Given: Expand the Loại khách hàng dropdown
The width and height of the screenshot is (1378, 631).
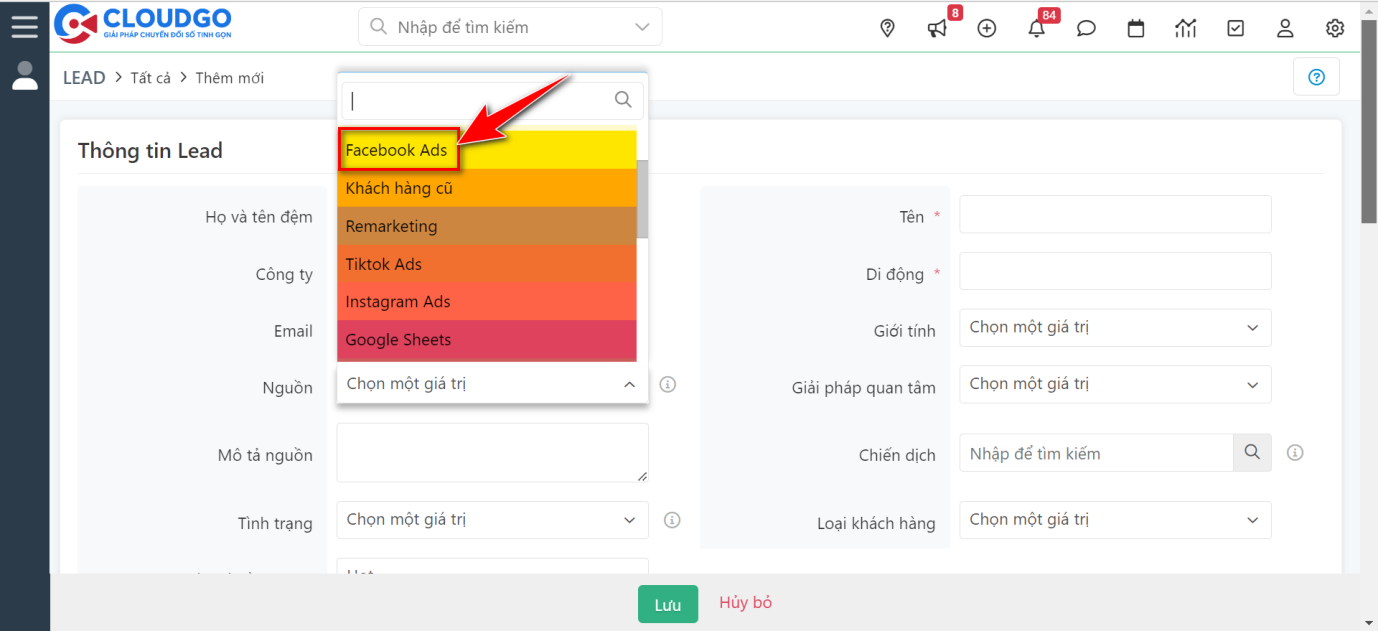Looking at the screenshot, I should click(1114, 520).
